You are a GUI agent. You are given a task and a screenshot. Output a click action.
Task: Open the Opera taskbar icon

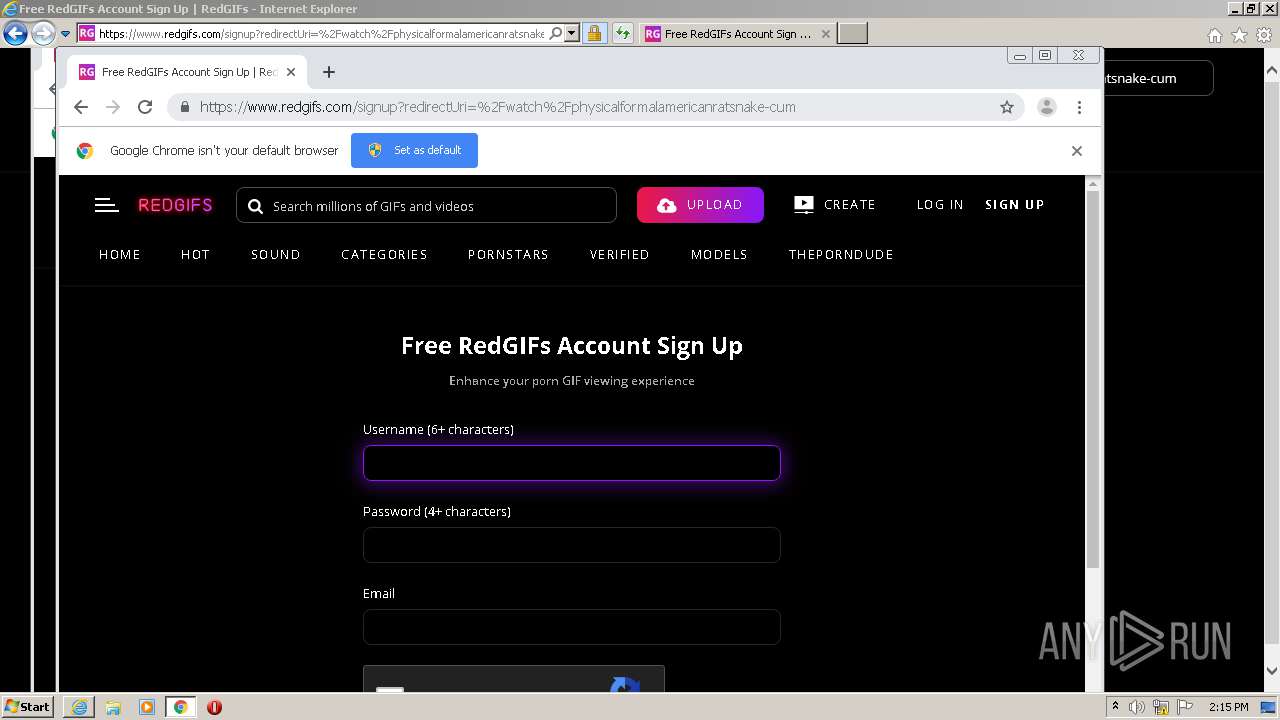tap(214, 707)
